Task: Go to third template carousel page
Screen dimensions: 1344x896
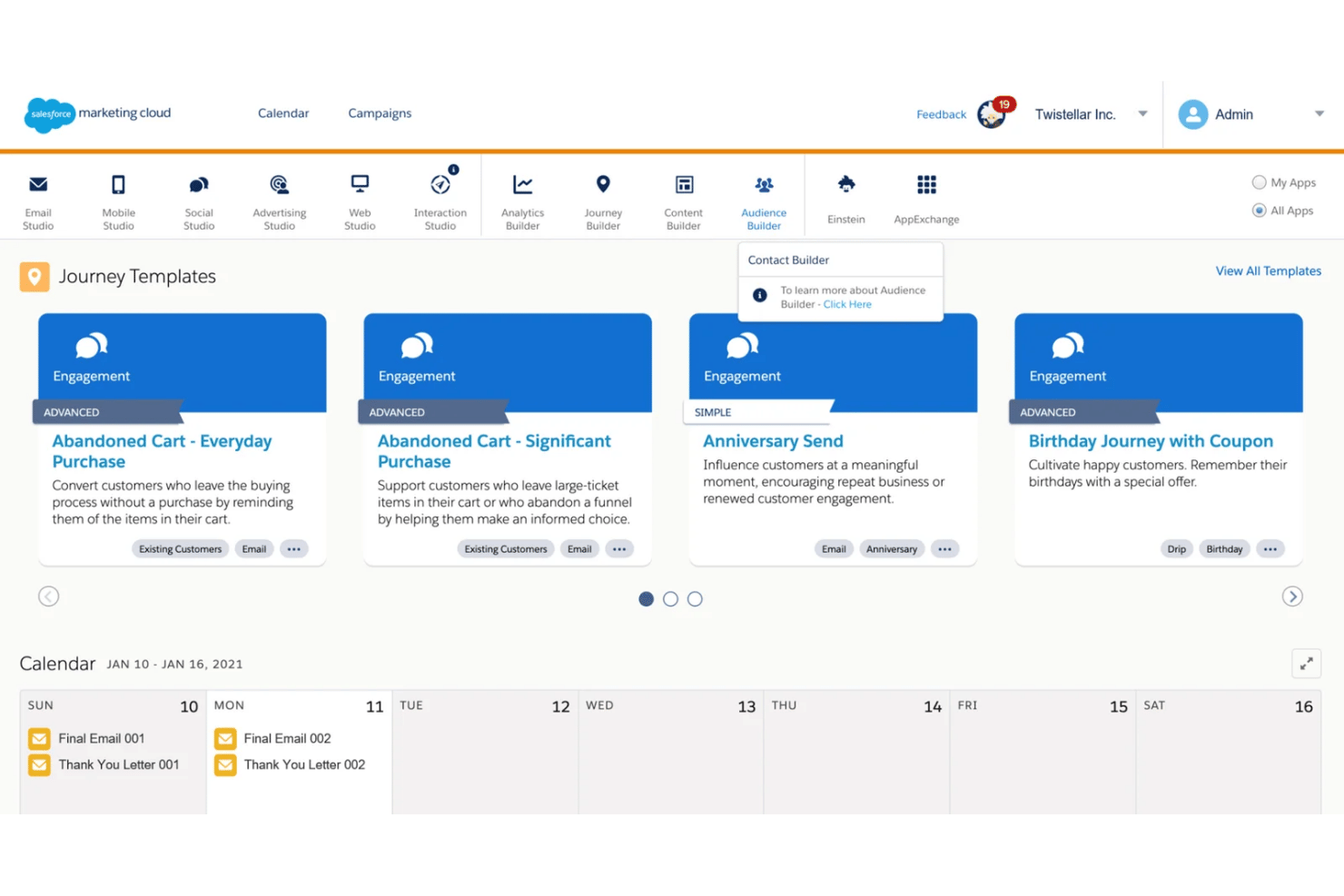Action: point(695,599)
